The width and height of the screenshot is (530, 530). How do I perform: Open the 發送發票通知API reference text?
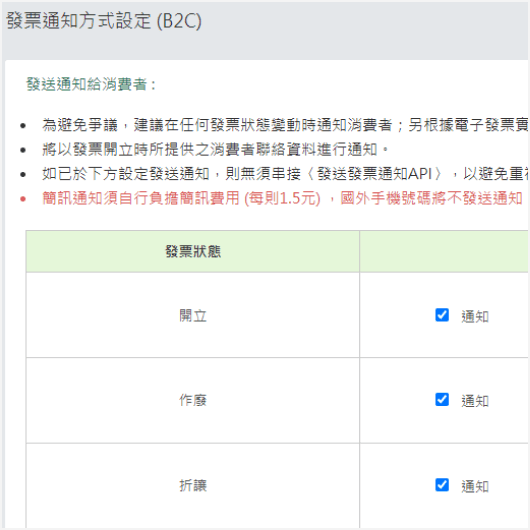[x=375, y=174]
